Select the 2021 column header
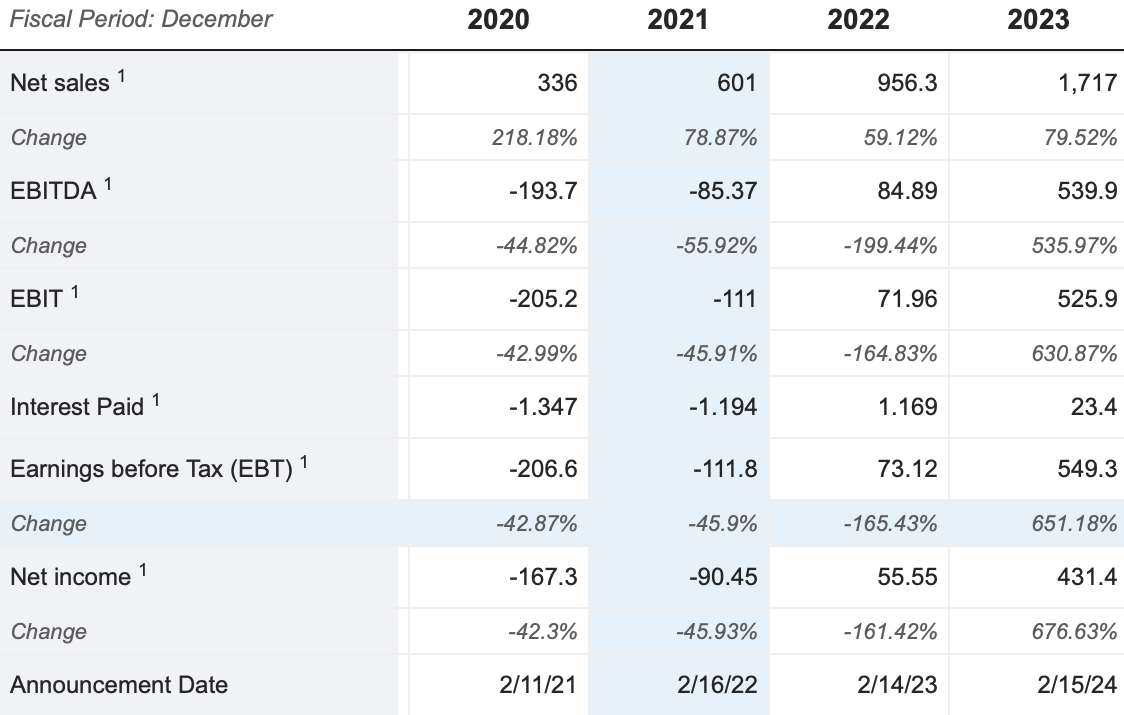 click(678, 20)
